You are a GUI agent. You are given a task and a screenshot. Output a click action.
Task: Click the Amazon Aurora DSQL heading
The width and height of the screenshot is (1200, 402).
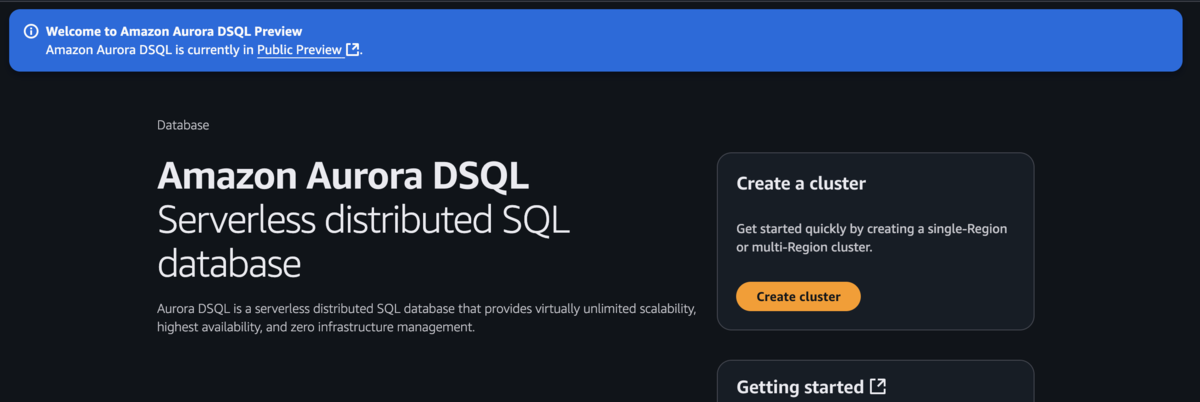(343, 177)
